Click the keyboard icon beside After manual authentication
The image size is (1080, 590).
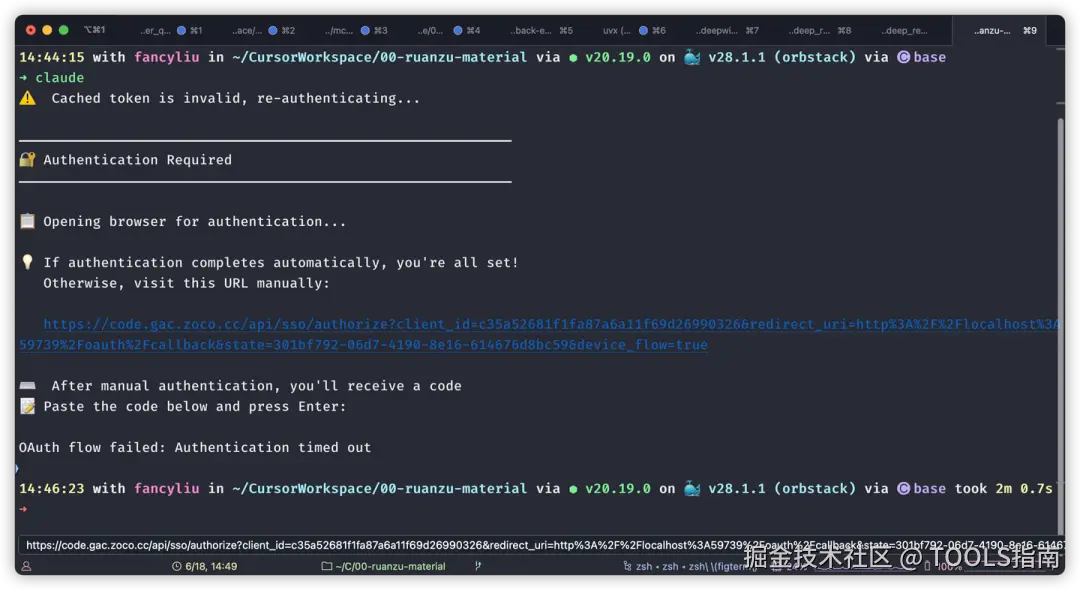(28, 386)
